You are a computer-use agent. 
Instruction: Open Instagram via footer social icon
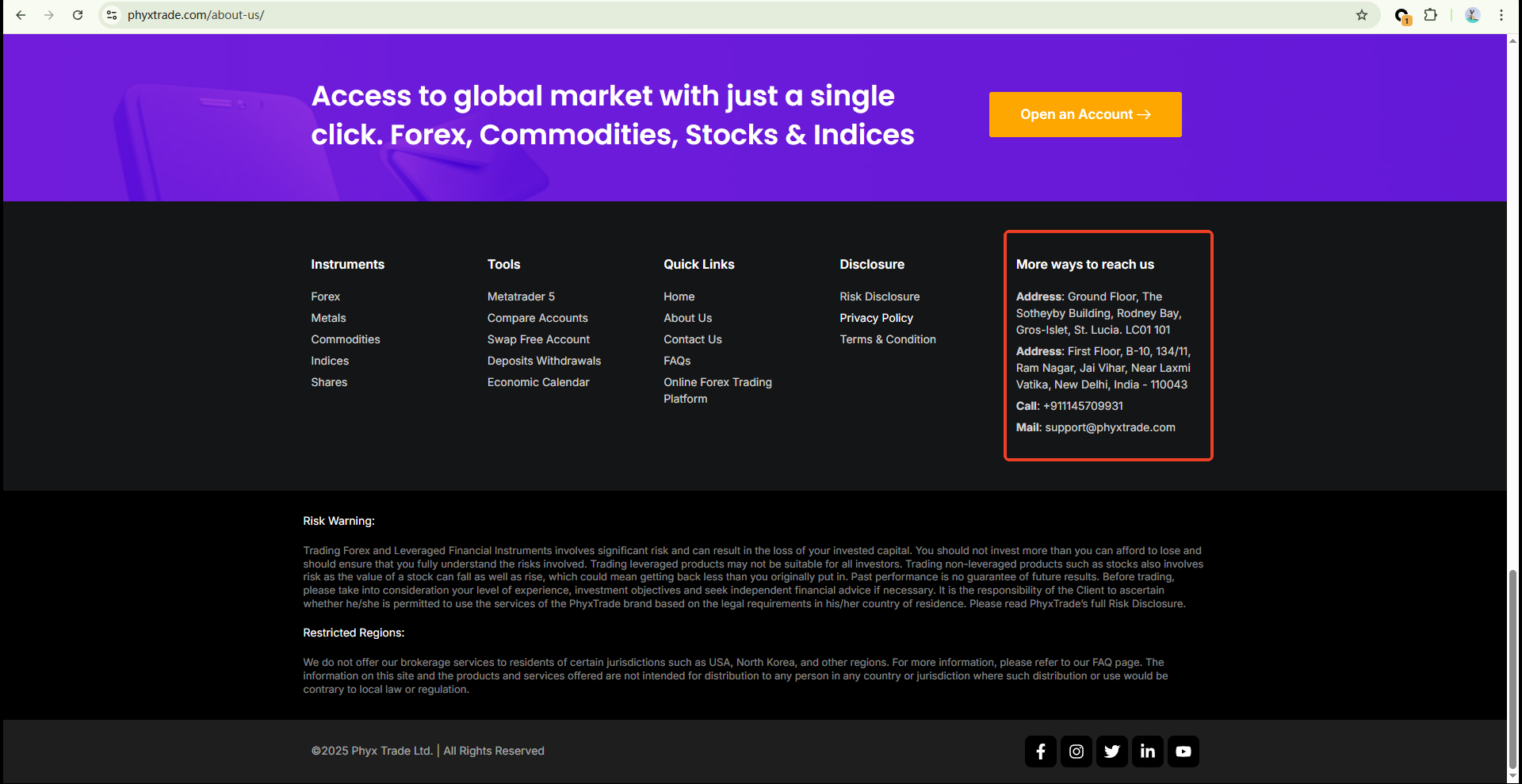[x=1076, y=751]
